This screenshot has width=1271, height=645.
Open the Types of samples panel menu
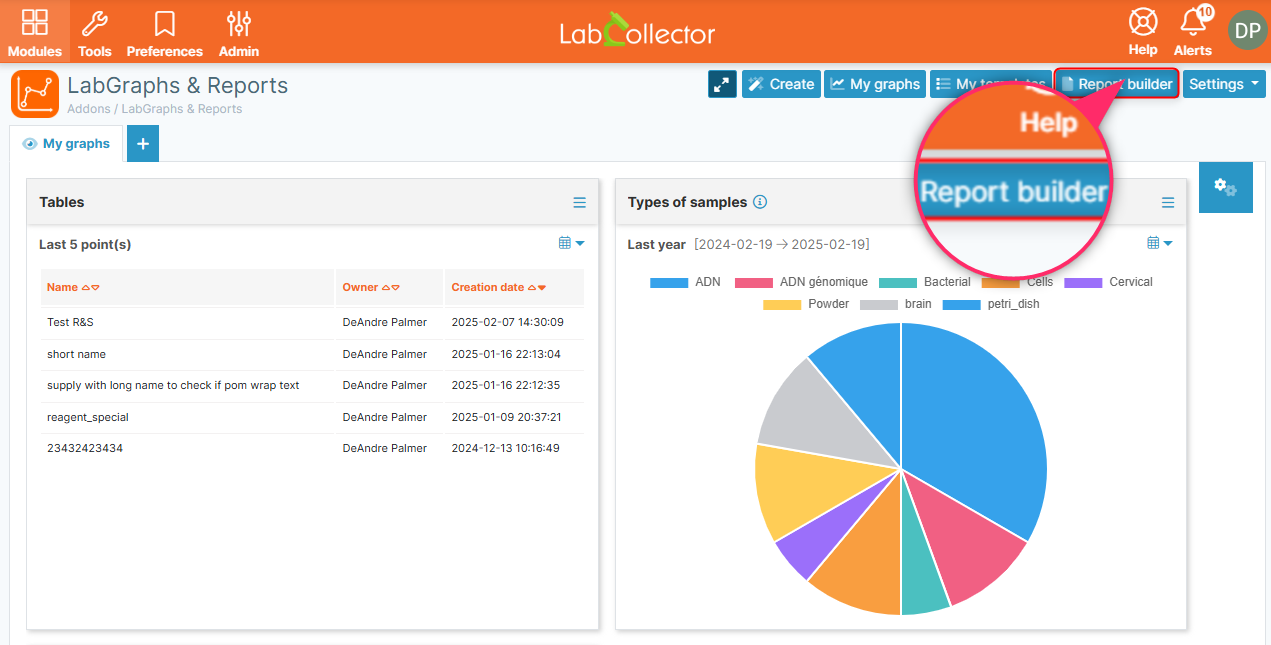point(1168,202)
